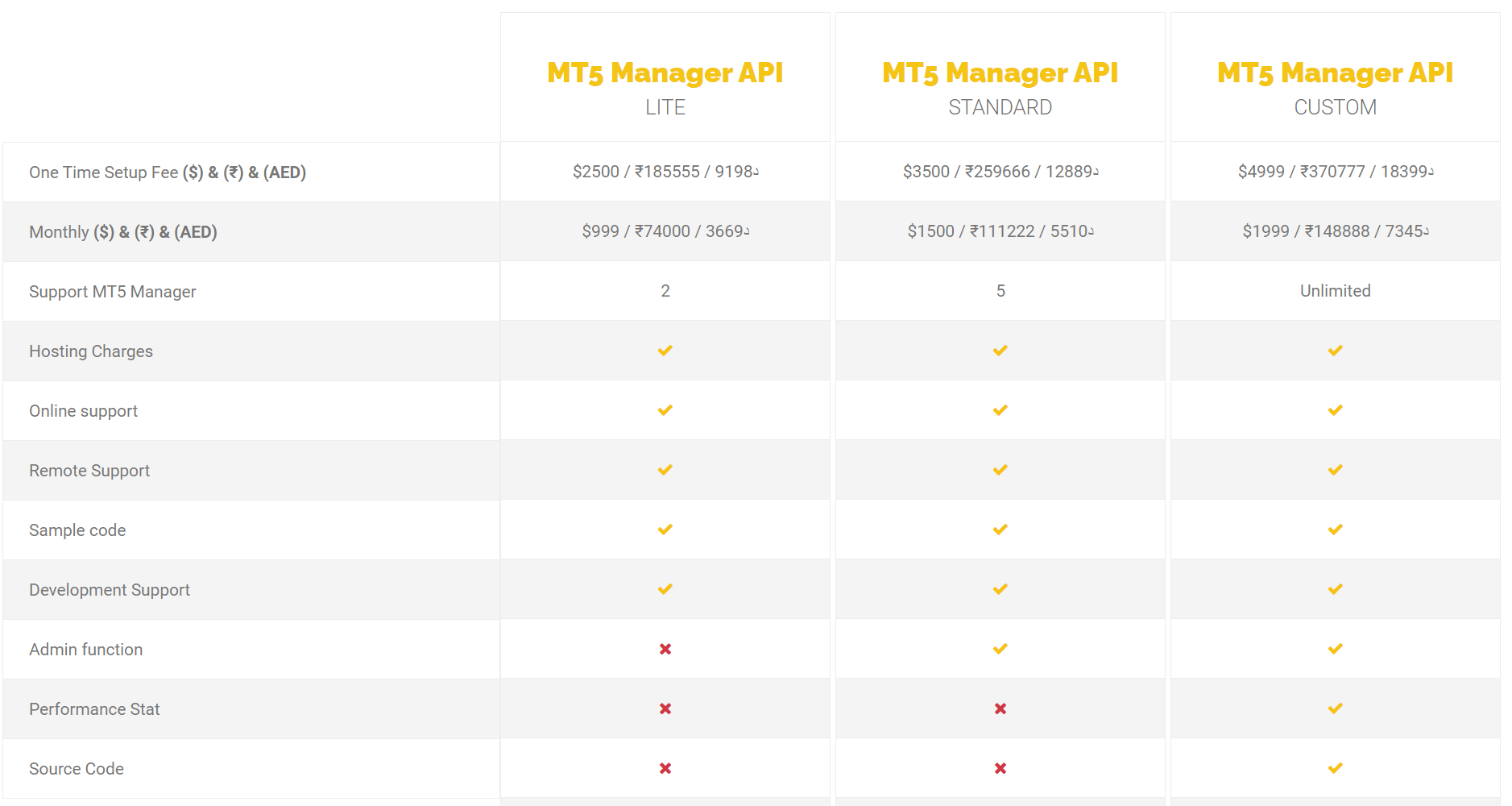
Task: Click the Performance Stat row label
Action: pyautogui.click(x=94, y=709)
